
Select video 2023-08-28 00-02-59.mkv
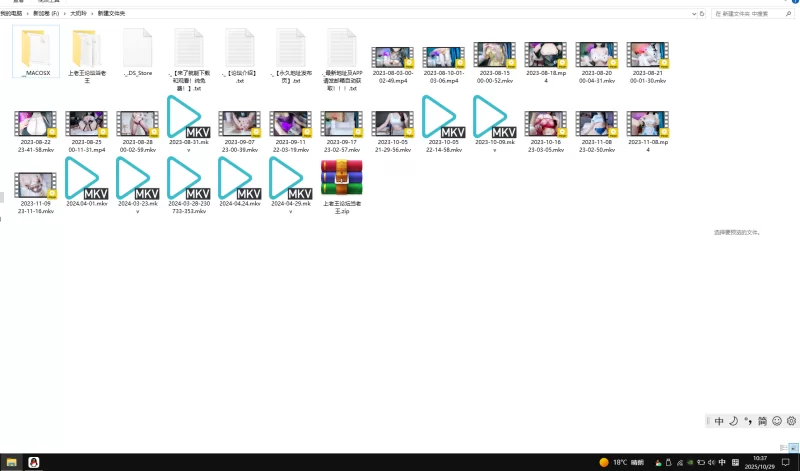(x=138, y=132)
